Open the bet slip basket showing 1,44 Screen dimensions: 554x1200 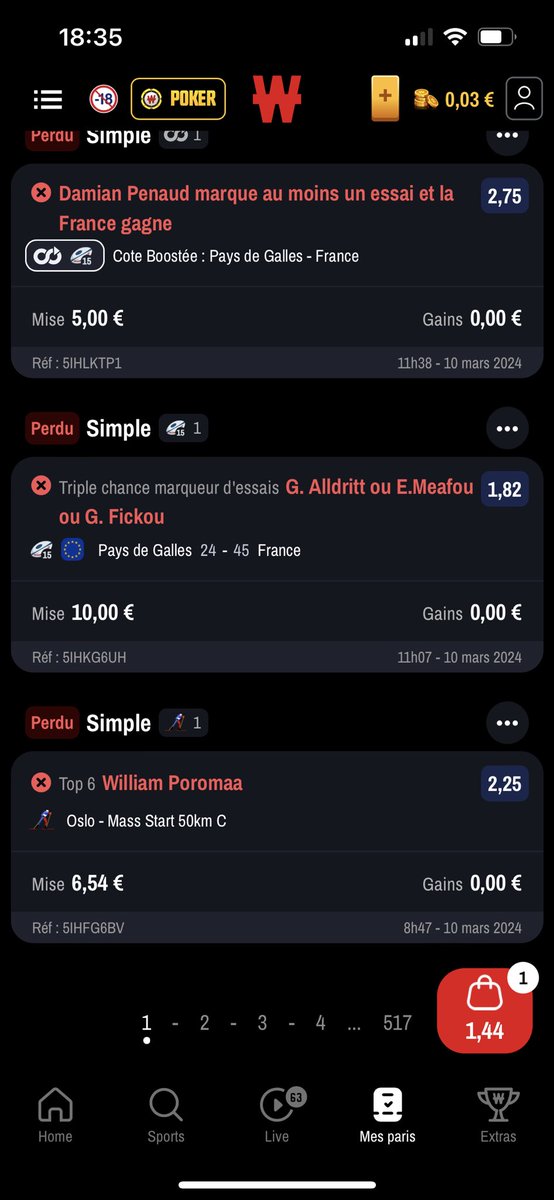485,1010
